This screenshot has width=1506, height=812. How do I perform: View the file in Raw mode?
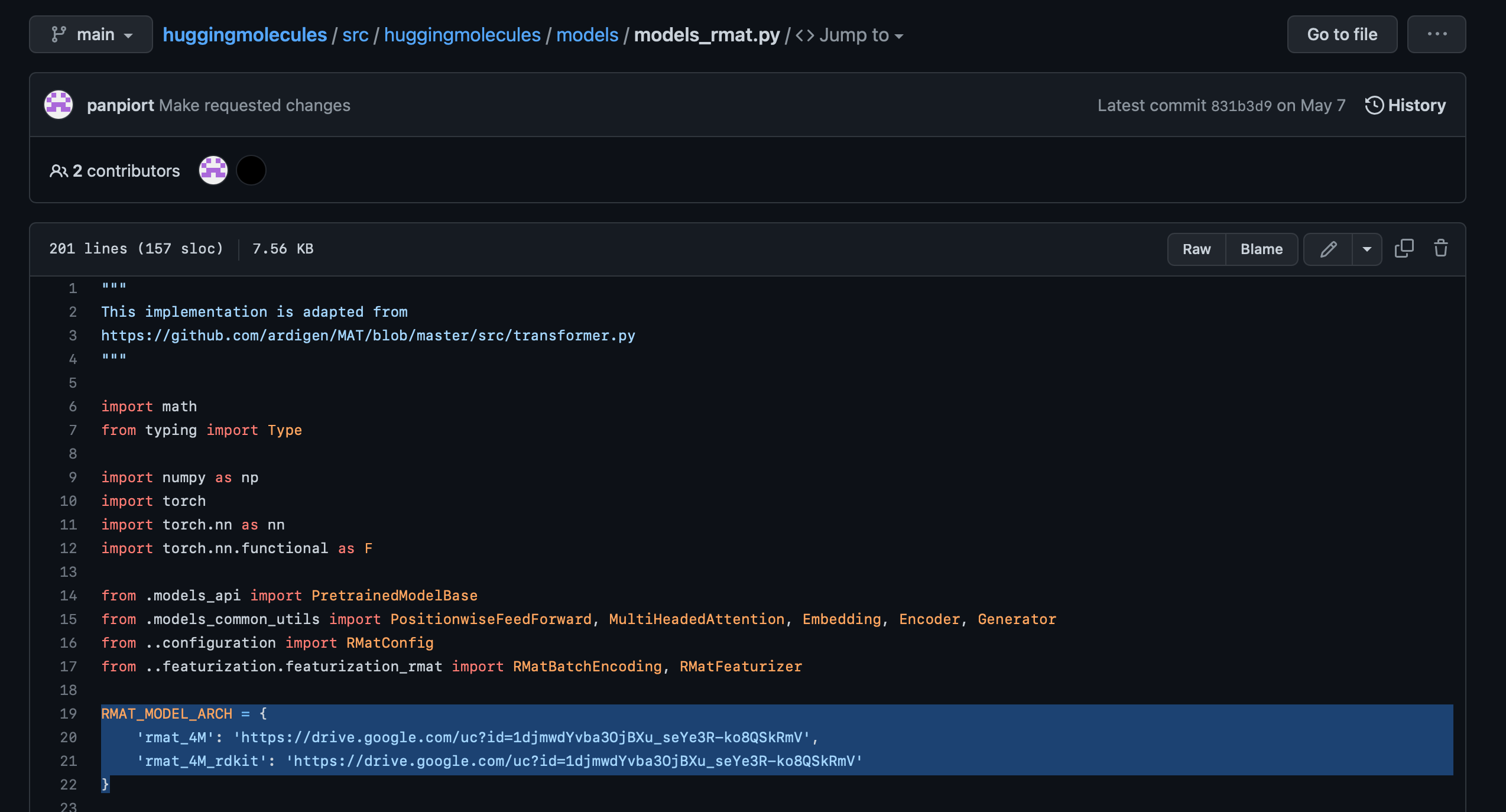1196,249
